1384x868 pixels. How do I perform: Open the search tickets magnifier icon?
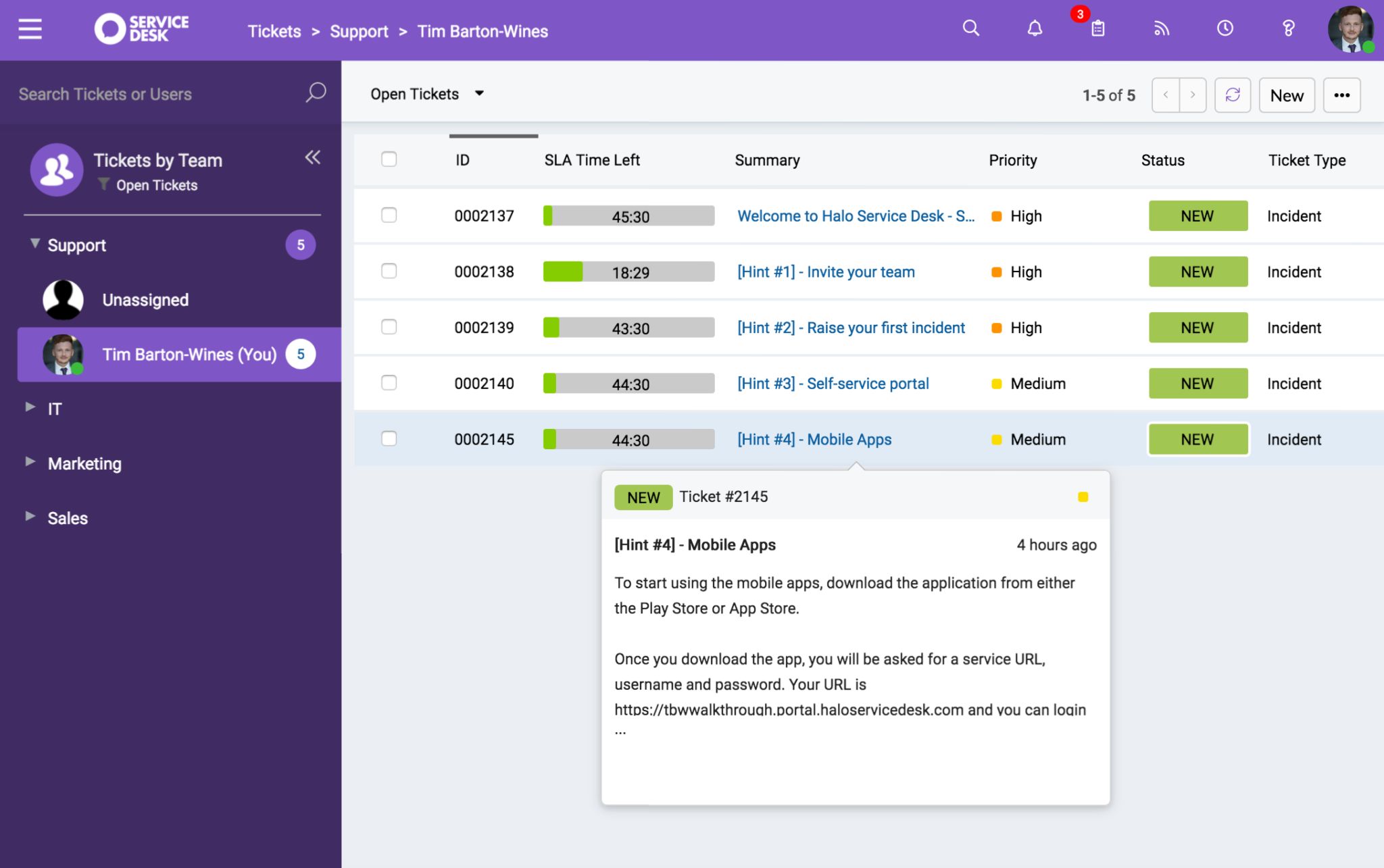[x=971, y=28]
